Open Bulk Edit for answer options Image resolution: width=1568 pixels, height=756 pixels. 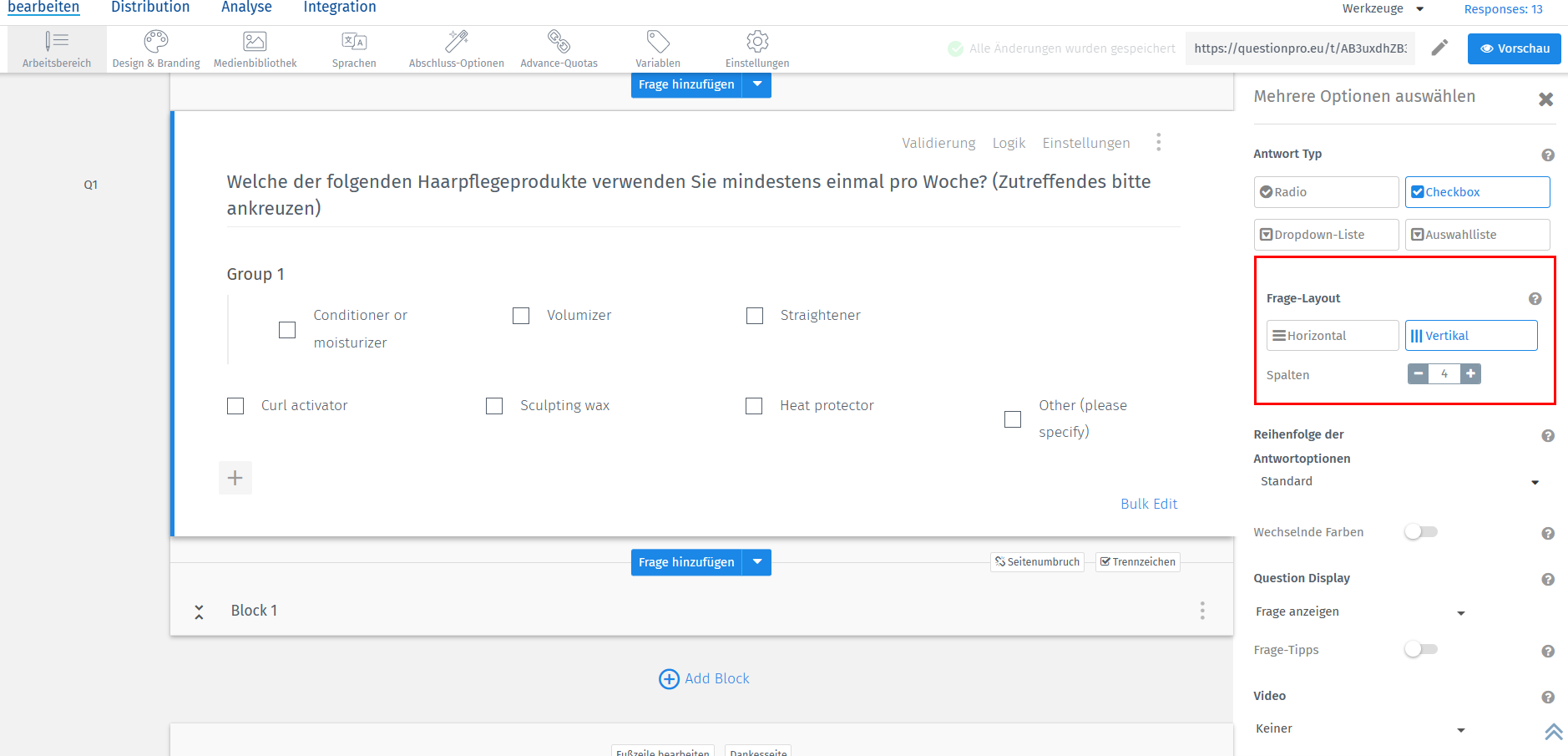click(x=1149, y=504)
